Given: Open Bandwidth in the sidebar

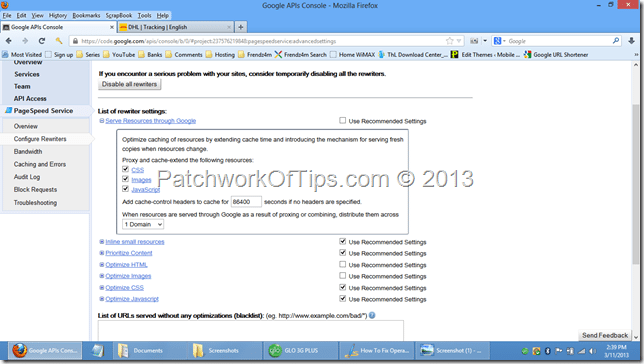Looking at the screenshot, I should pos(28,152).
